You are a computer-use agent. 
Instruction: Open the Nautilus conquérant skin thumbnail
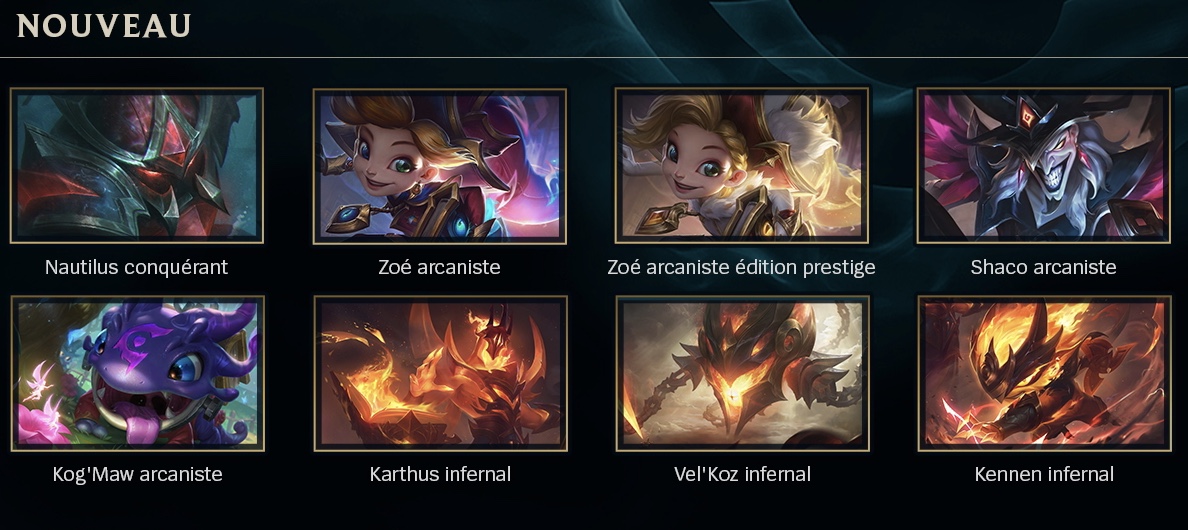tap(136, 166)
